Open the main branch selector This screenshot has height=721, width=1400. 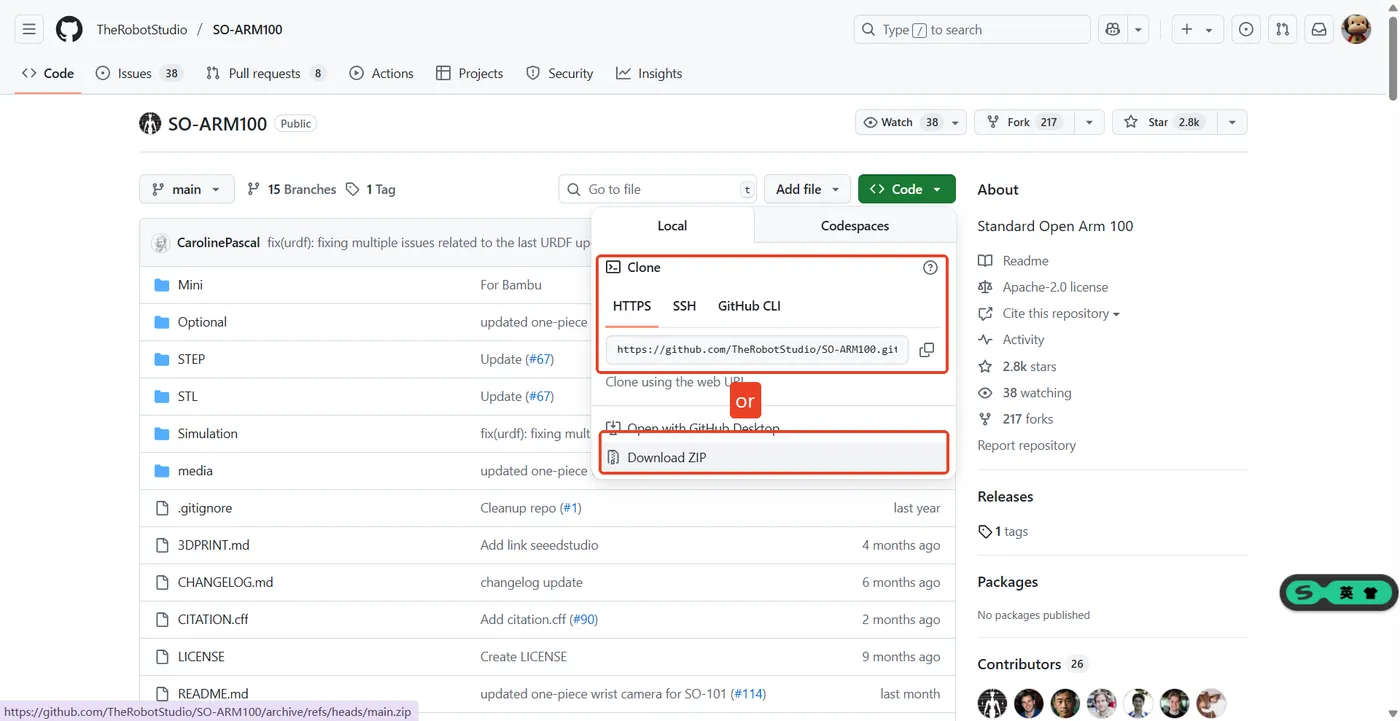pos(187,189)
